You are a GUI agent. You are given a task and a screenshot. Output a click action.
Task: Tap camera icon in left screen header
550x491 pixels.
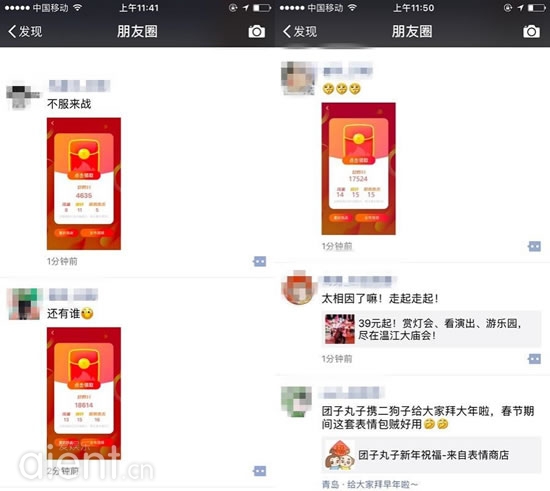pyautogui.click(x=257, y=32)
